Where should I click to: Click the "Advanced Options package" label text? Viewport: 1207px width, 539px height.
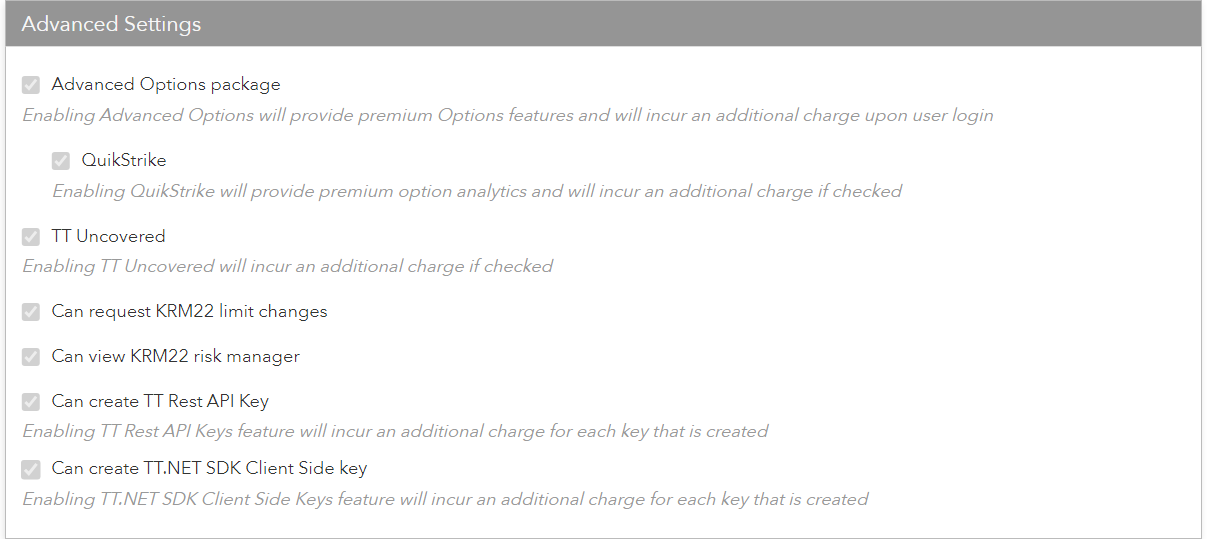(x=166, y=85)
